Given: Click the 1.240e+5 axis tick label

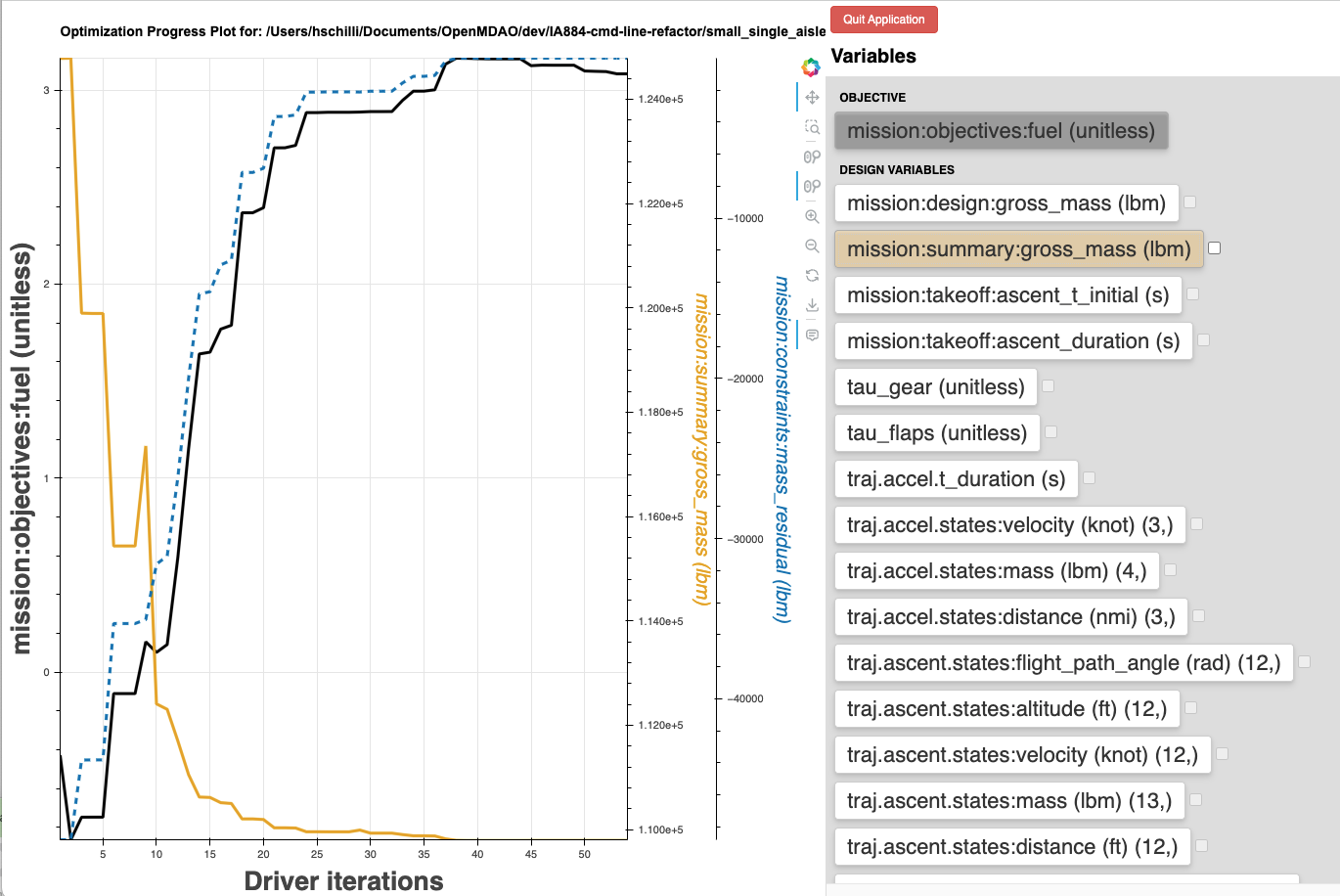Looking at the screenshot, I should pyautogui.click(x=661, y=100).
